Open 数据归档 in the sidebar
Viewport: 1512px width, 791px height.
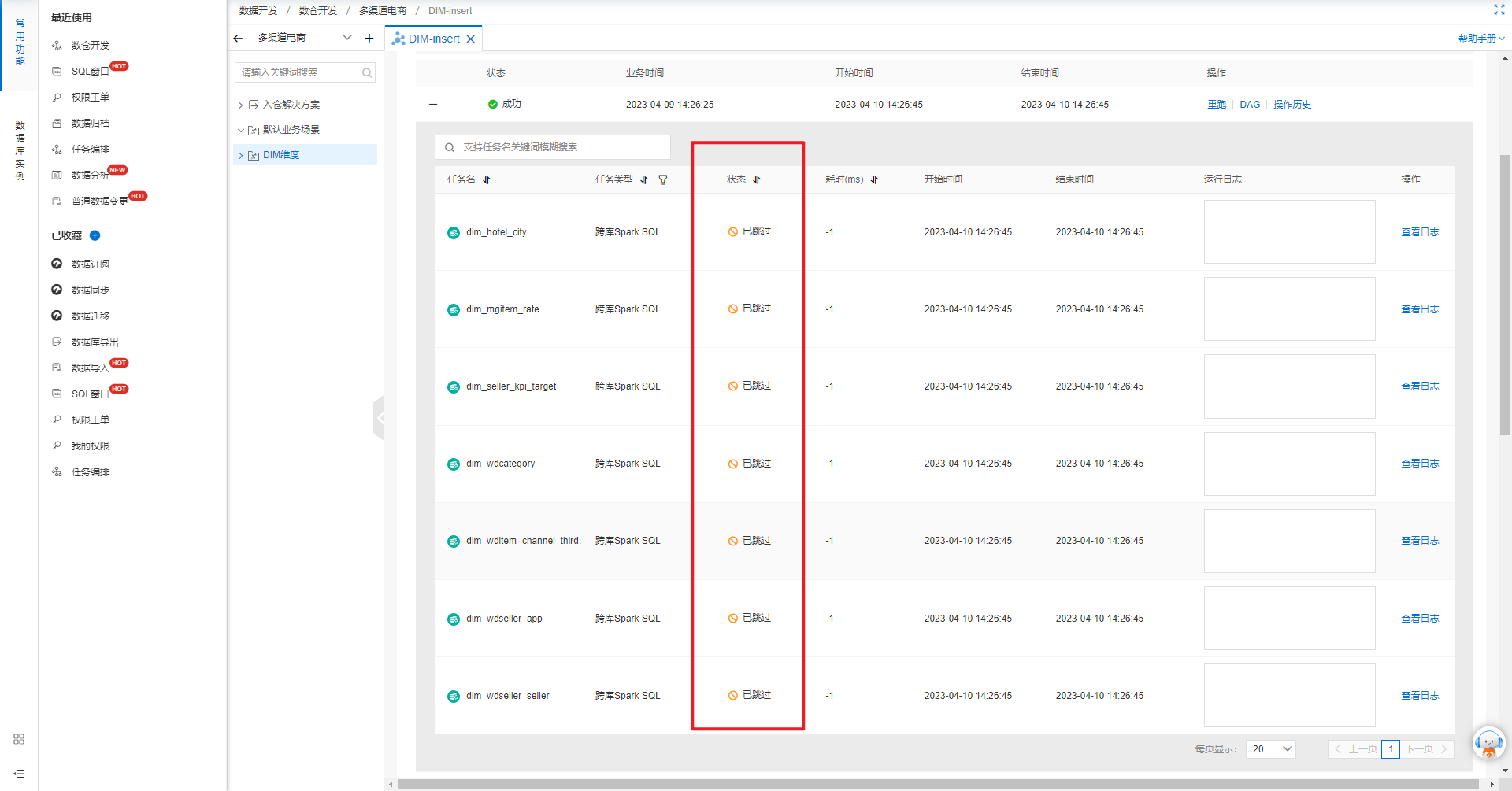[90, 124]
